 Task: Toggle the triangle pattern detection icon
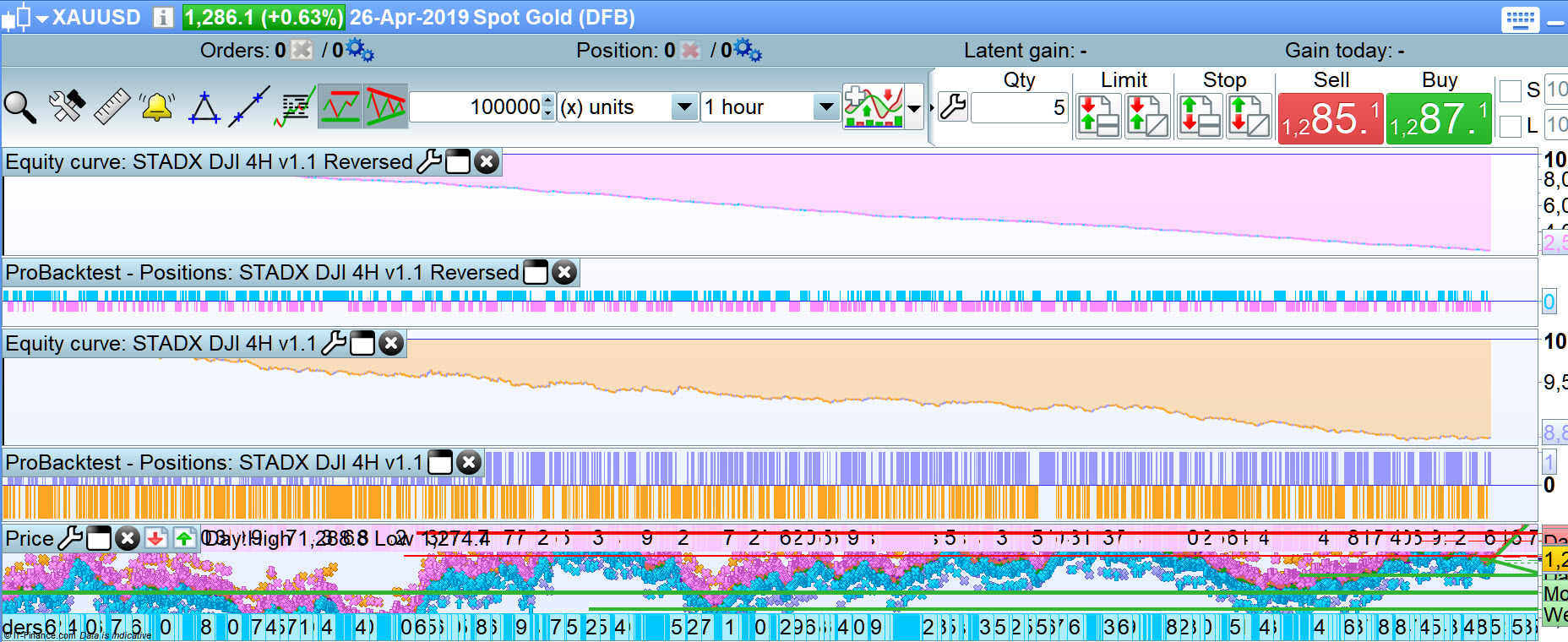click(386, 107)
